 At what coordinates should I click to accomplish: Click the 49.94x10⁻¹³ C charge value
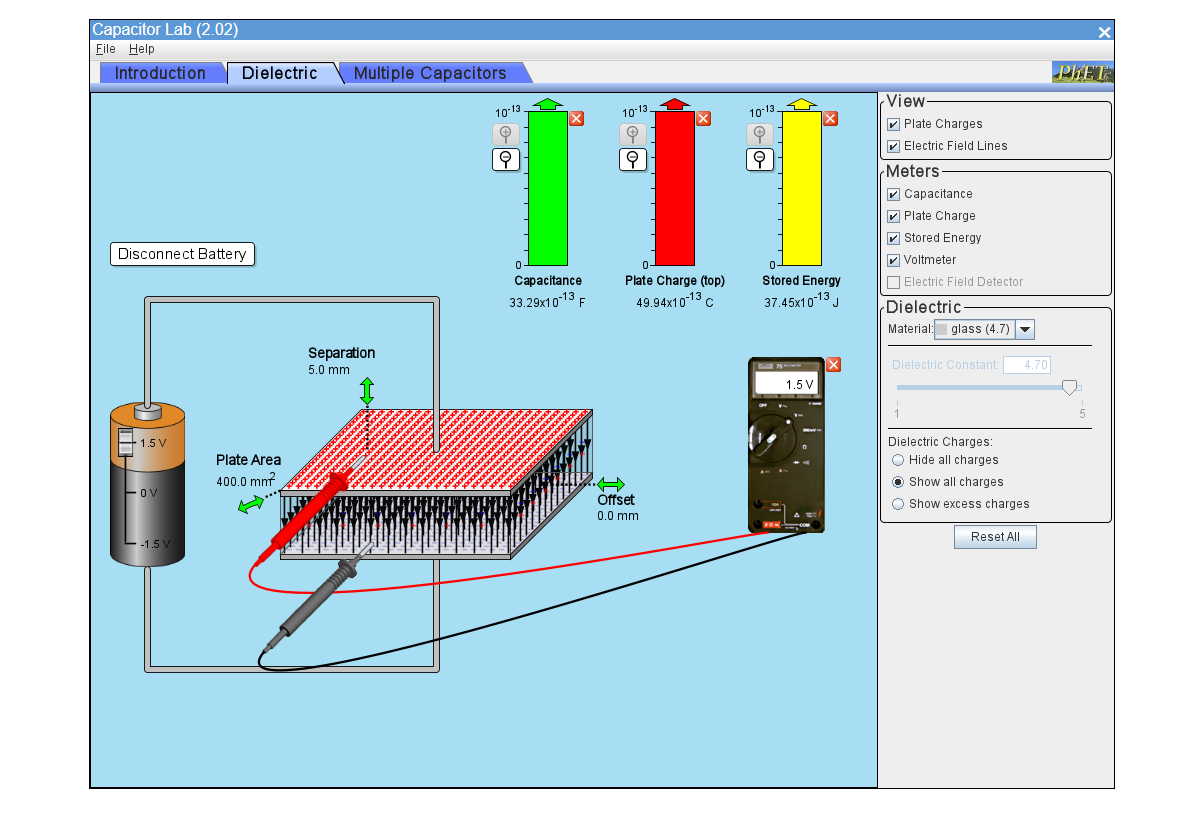[675, 301]
